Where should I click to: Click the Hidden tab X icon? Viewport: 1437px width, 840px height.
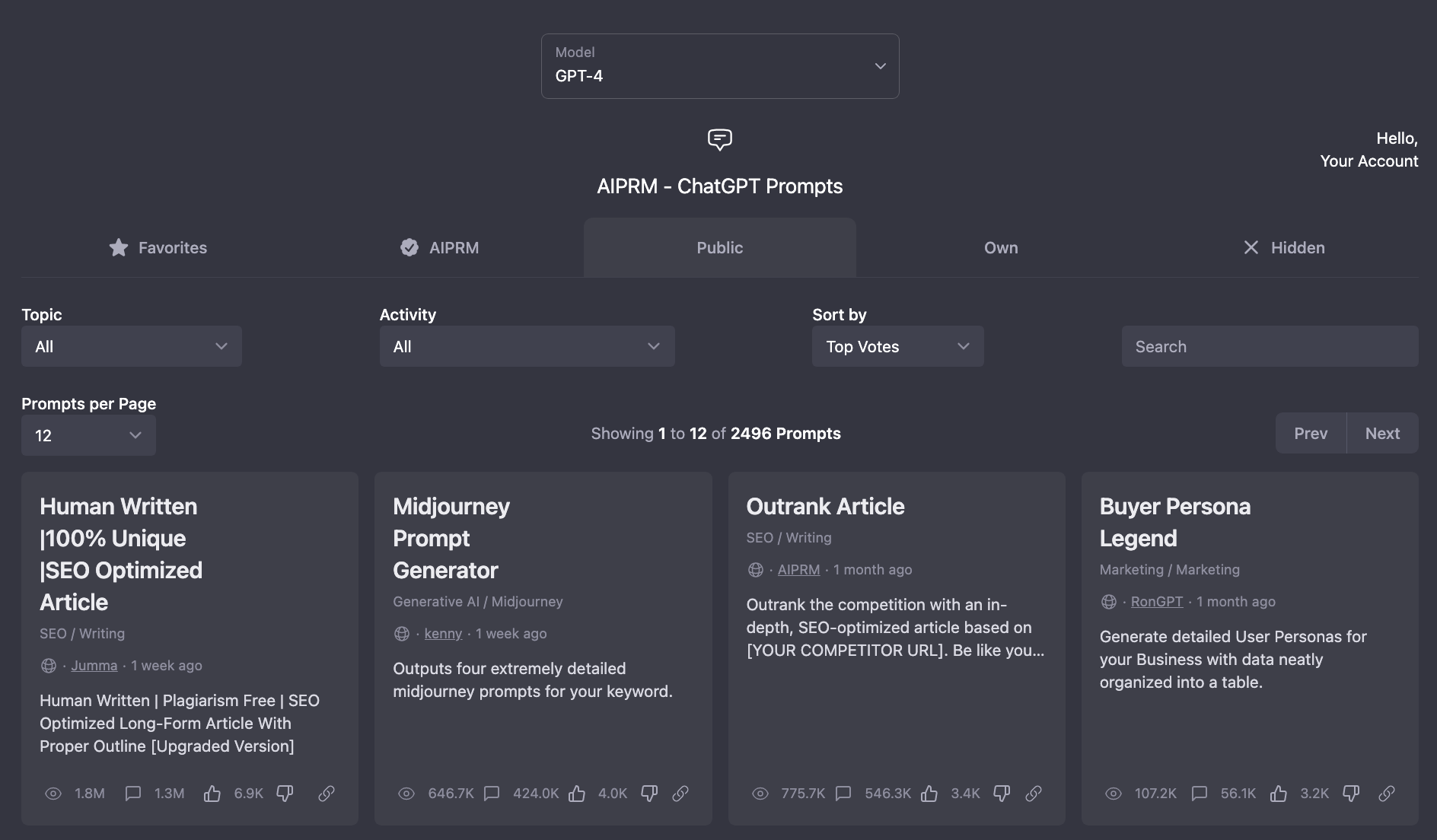tap(1251, 247)
